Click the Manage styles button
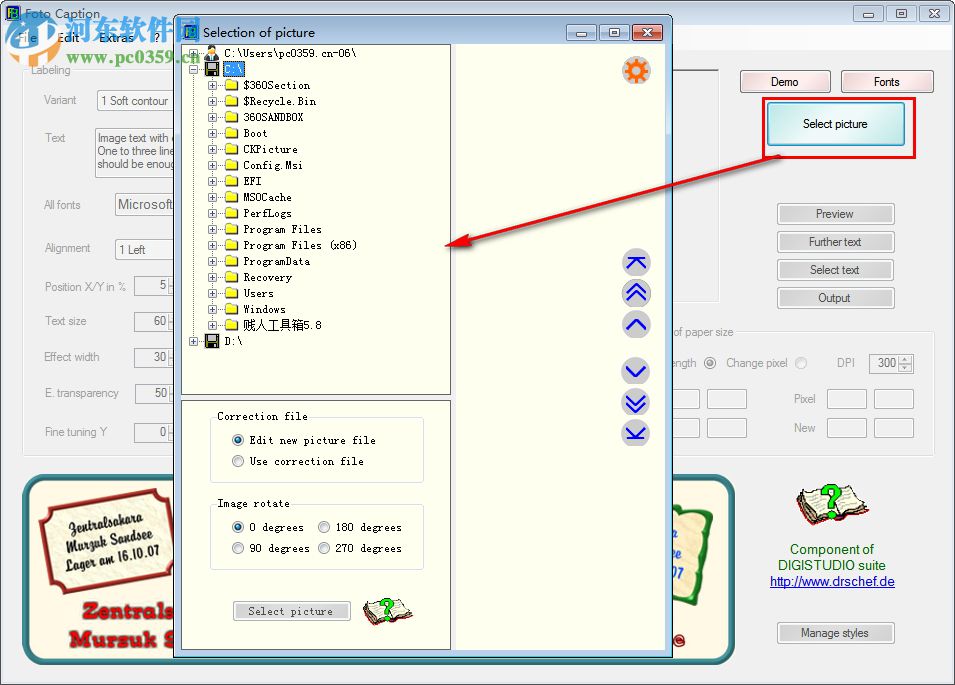Image resolution: width=955 pixels, height=685 pixels. 835,633
